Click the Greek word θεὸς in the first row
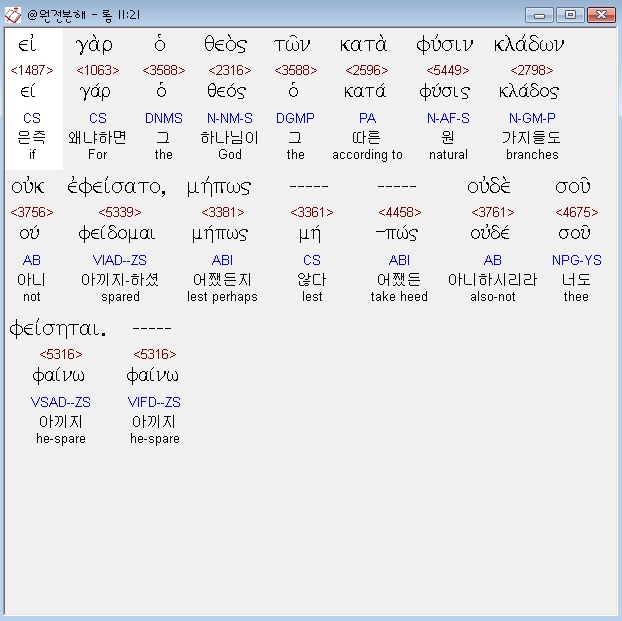The image size is (622, 621). (x=225, y=44)
